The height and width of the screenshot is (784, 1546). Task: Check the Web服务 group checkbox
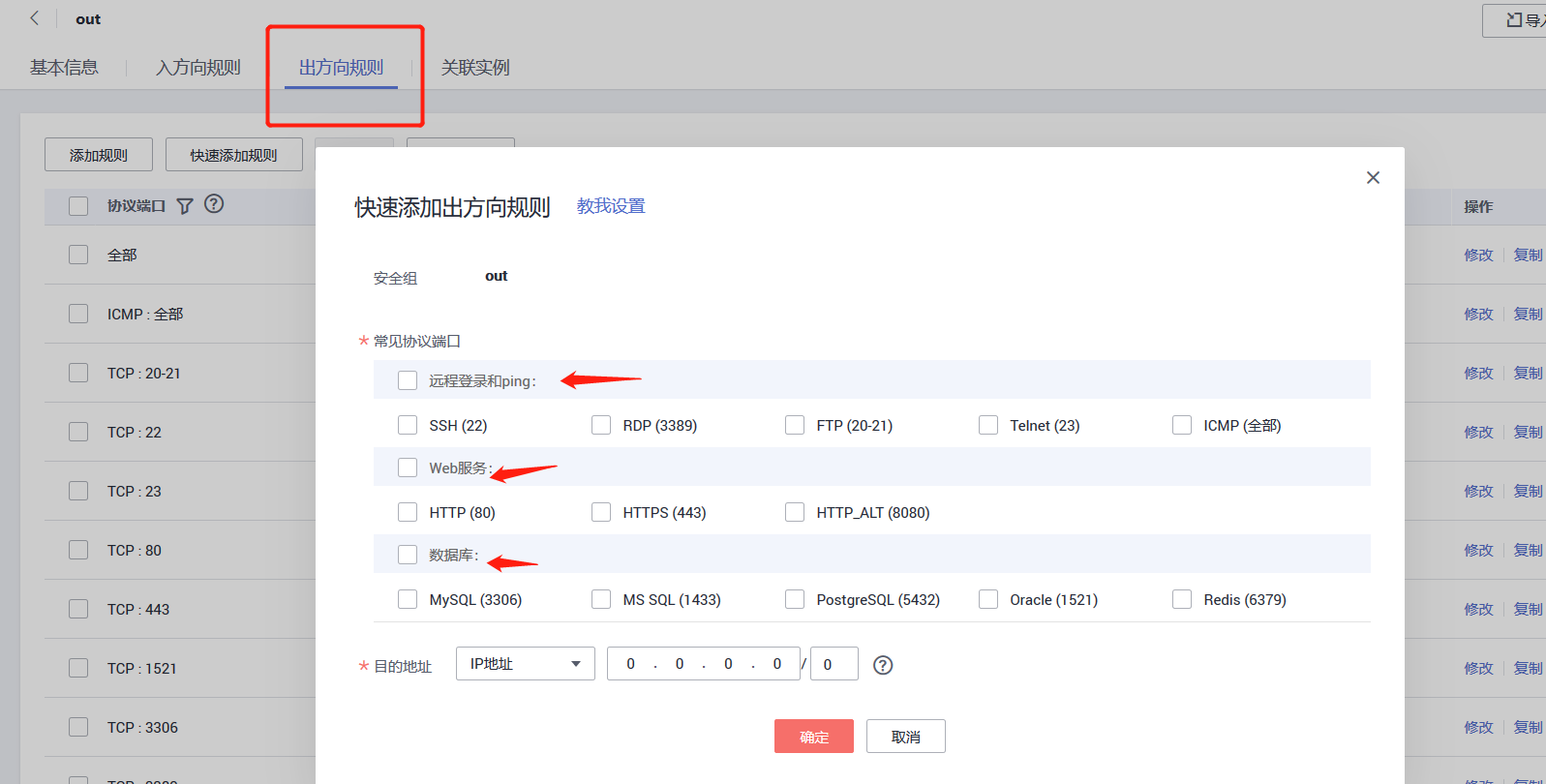tap(408, 467)
